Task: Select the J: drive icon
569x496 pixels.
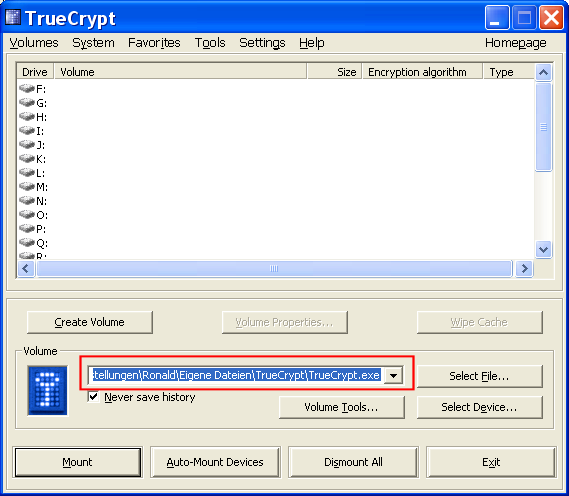Action: (x=27, y=145)
